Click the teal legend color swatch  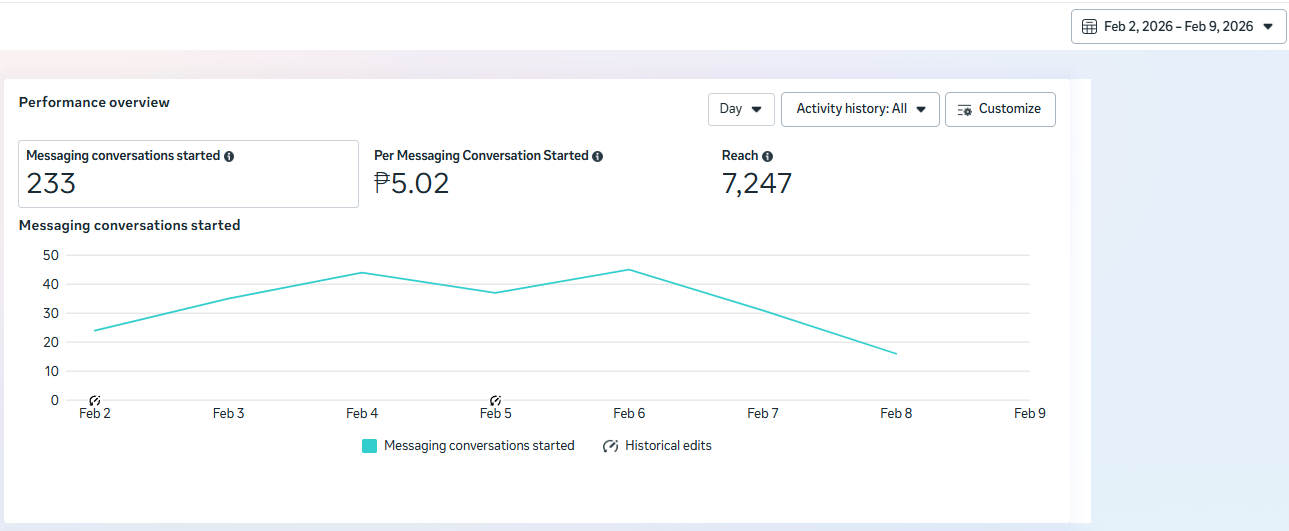[x=369, y=446]
